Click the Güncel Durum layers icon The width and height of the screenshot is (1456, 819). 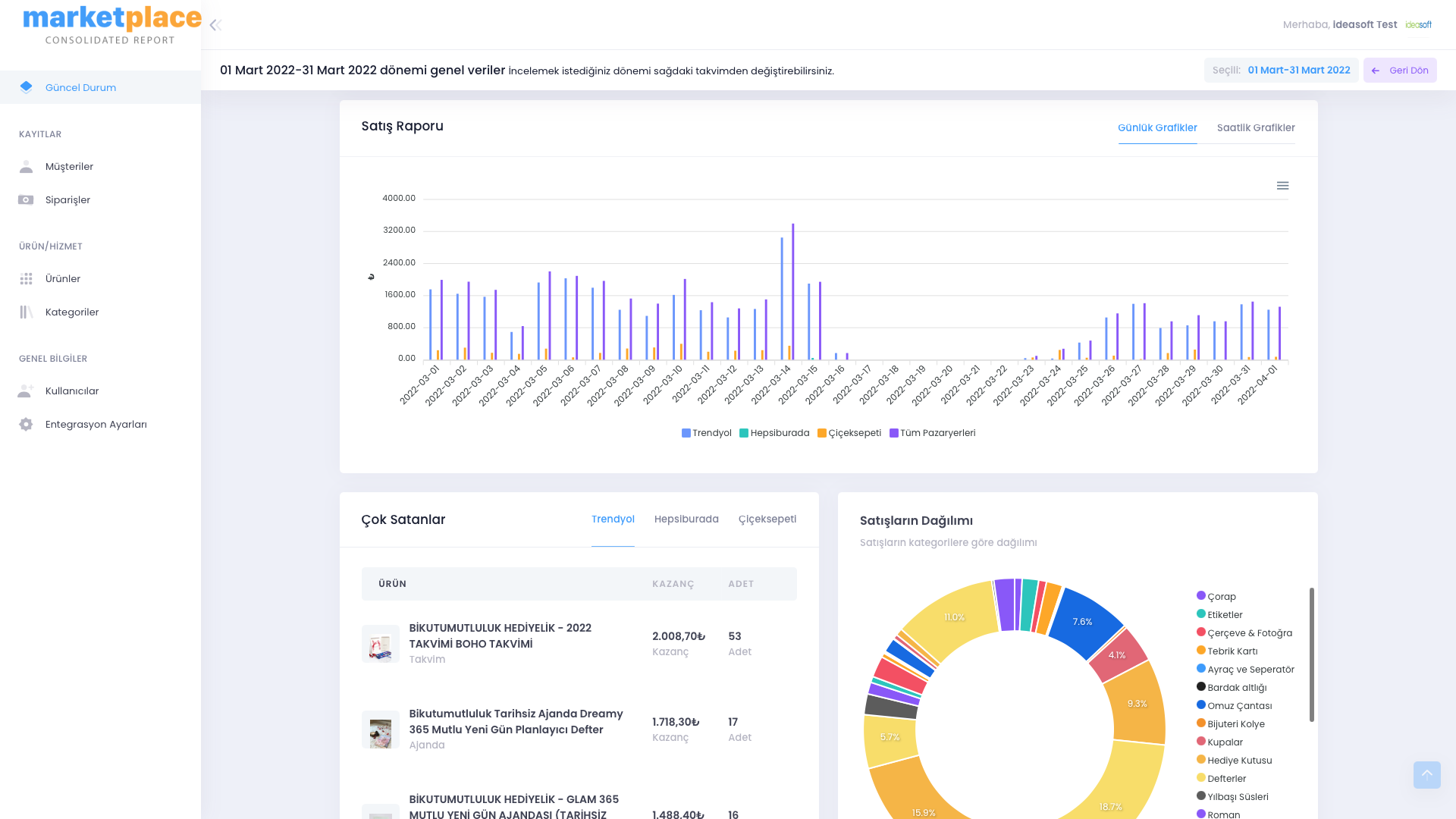click(x=27, y=87)
